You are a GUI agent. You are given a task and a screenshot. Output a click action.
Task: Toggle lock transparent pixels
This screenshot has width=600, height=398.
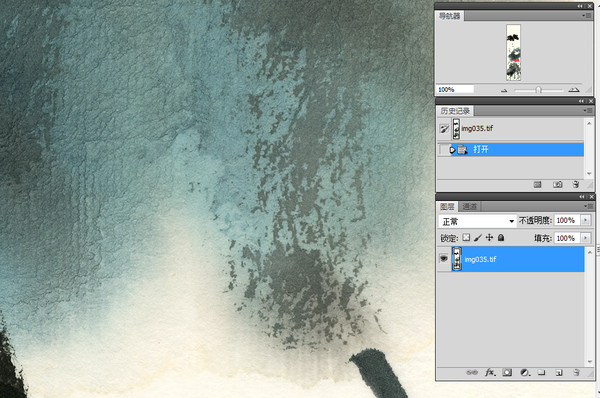tap(466, 238)
